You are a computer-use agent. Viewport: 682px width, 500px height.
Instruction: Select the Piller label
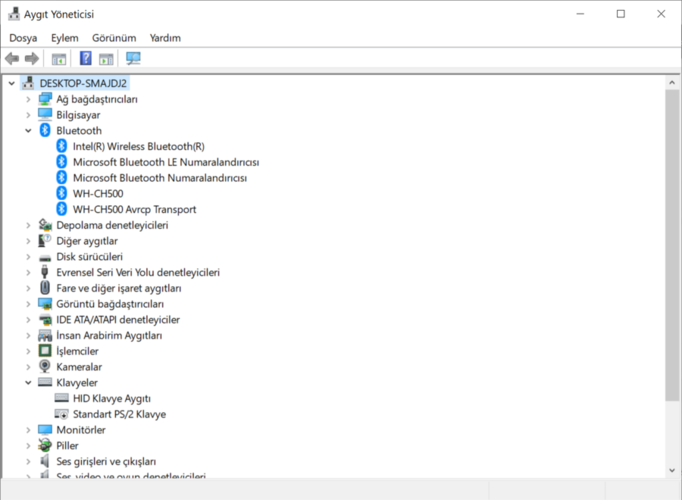(67, 445)
